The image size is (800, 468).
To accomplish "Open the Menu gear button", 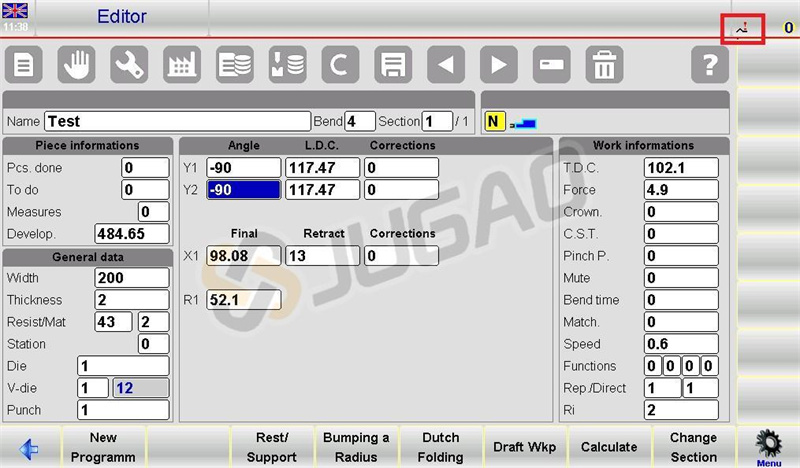I will point(768,447).
